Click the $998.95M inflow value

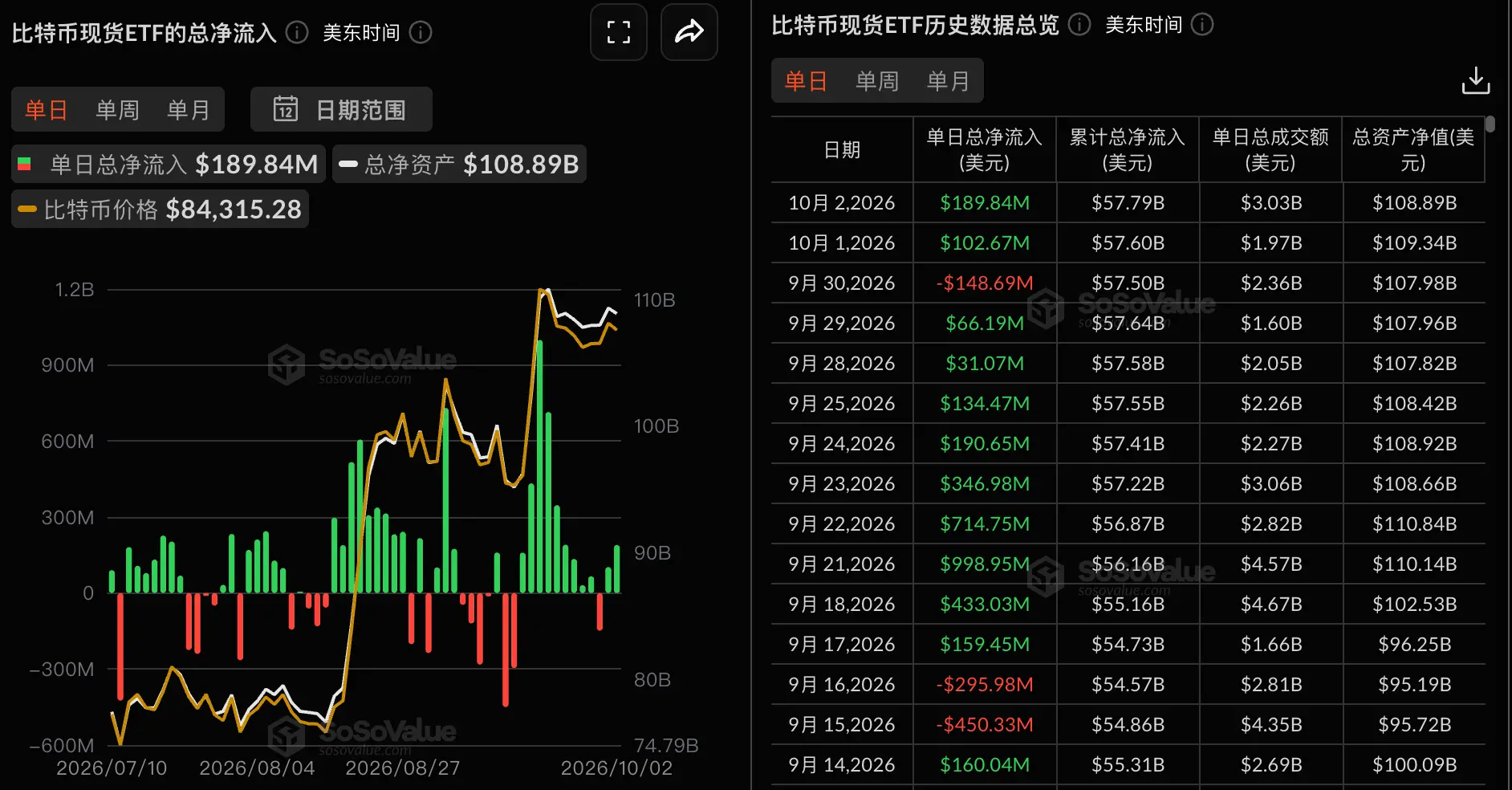(x=985, y=564)
